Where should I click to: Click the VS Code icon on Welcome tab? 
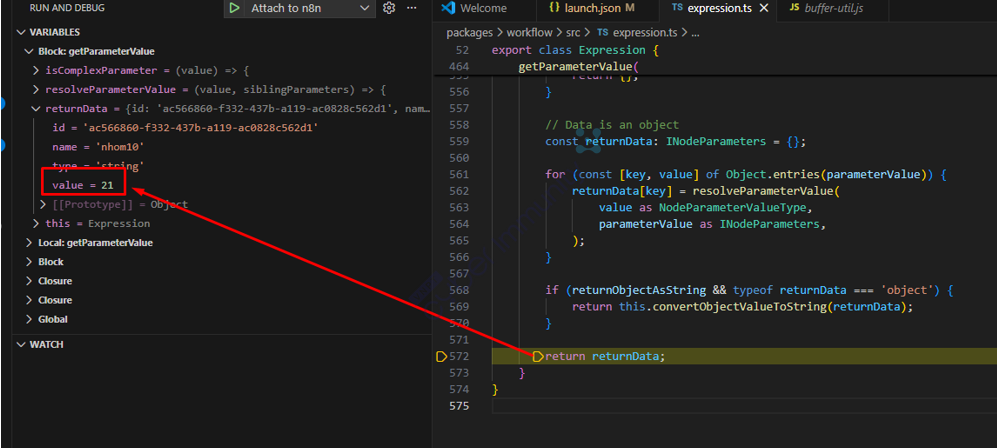(448, 8)
